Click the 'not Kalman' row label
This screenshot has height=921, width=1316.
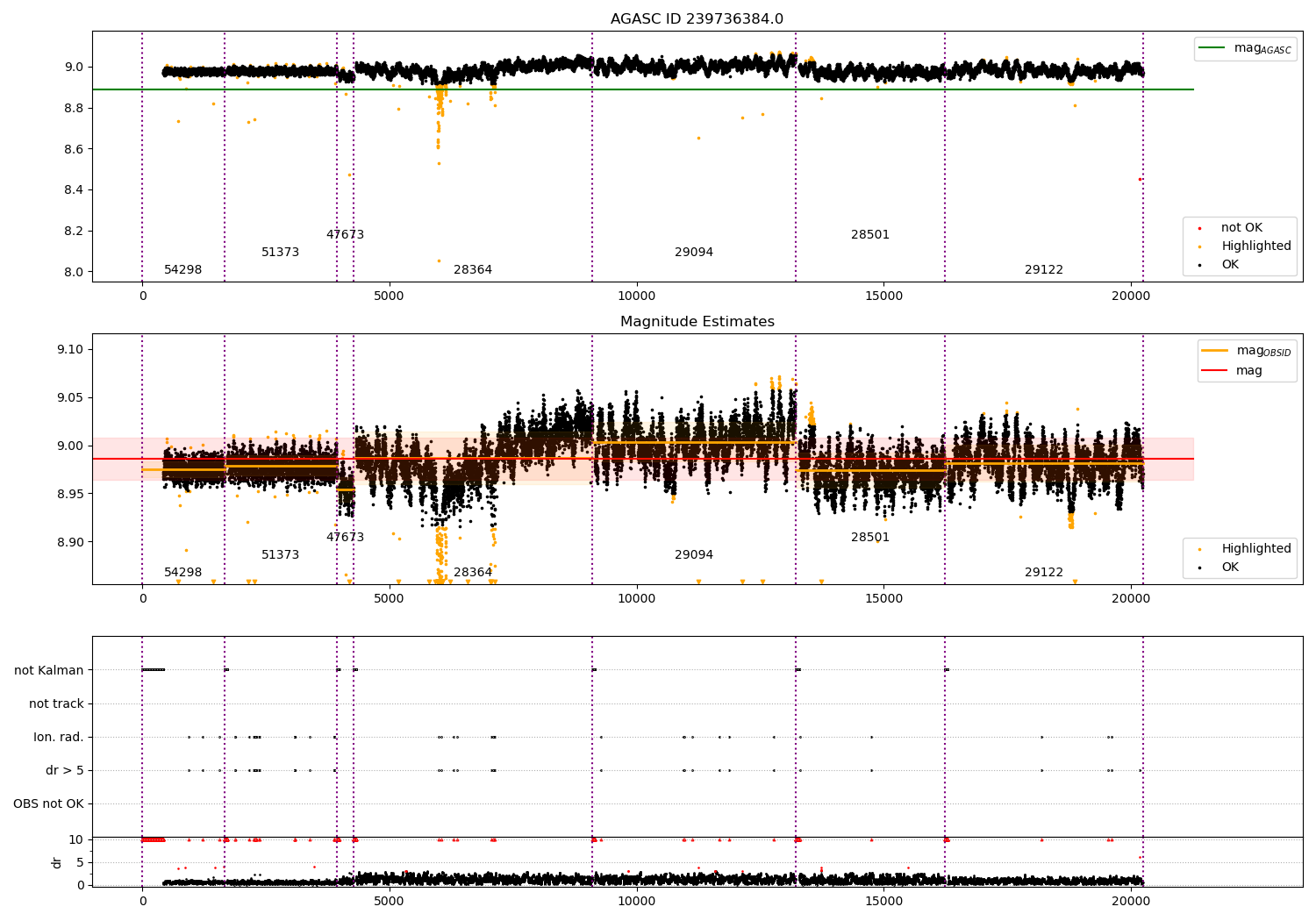coord(49,670)
